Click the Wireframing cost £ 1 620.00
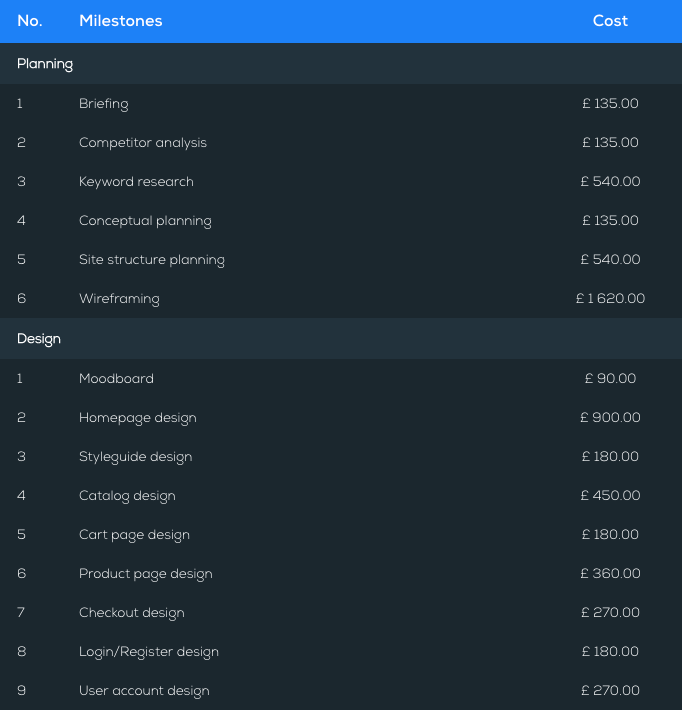This screenshot has height=710, width=682. click(610, 299)
